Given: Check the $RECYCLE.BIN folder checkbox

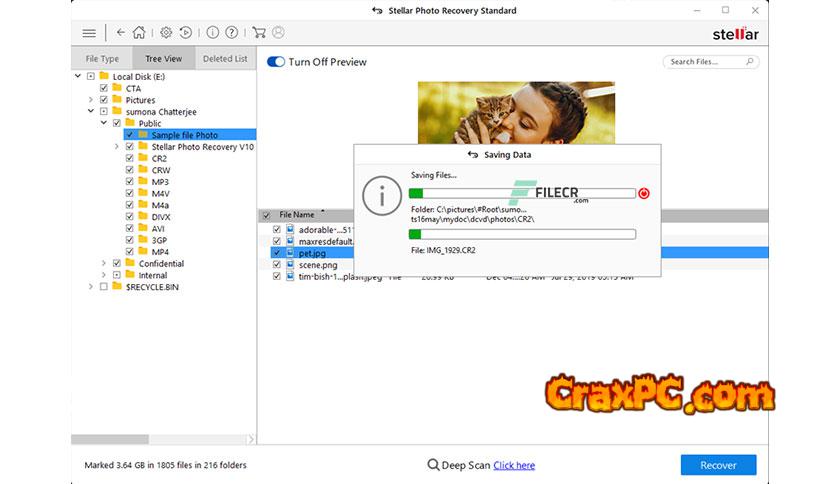Looking at the screenshot, I should (104, 287).
